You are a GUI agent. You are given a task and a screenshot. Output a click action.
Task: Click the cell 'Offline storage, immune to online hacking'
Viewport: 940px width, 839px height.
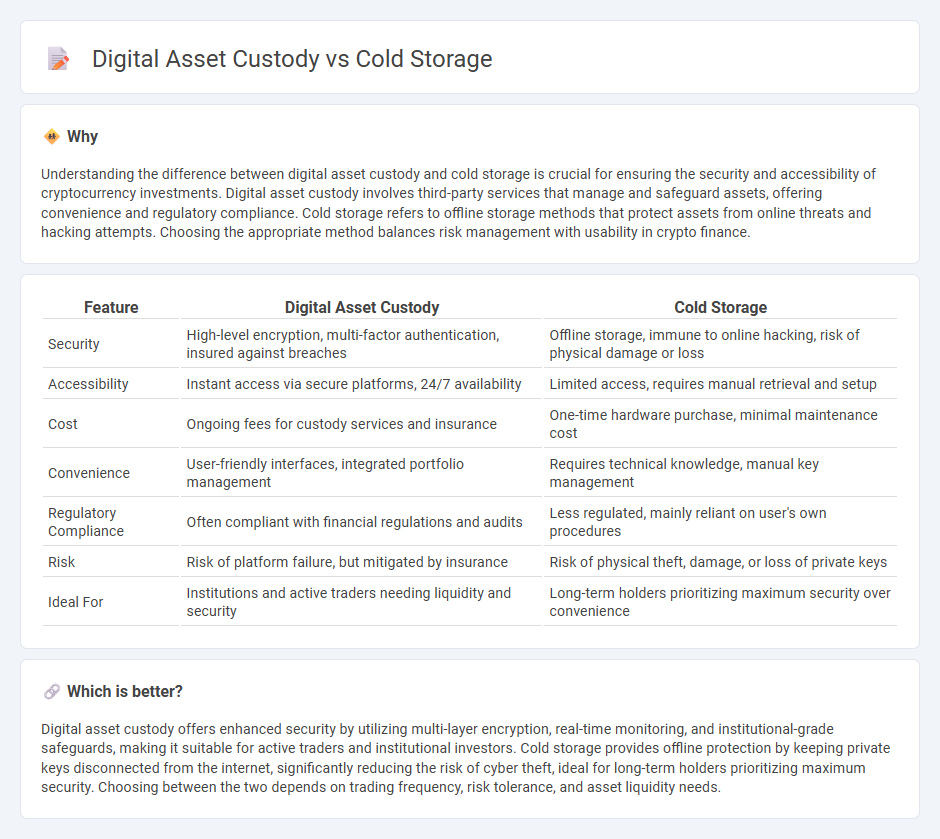[720, 344]
